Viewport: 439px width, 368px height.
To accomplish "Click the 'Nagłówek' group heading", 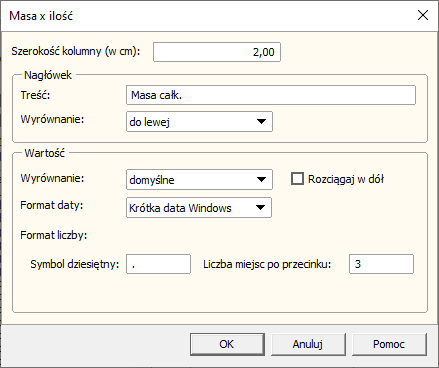I will pyautogui.click(x=48, y=75).
